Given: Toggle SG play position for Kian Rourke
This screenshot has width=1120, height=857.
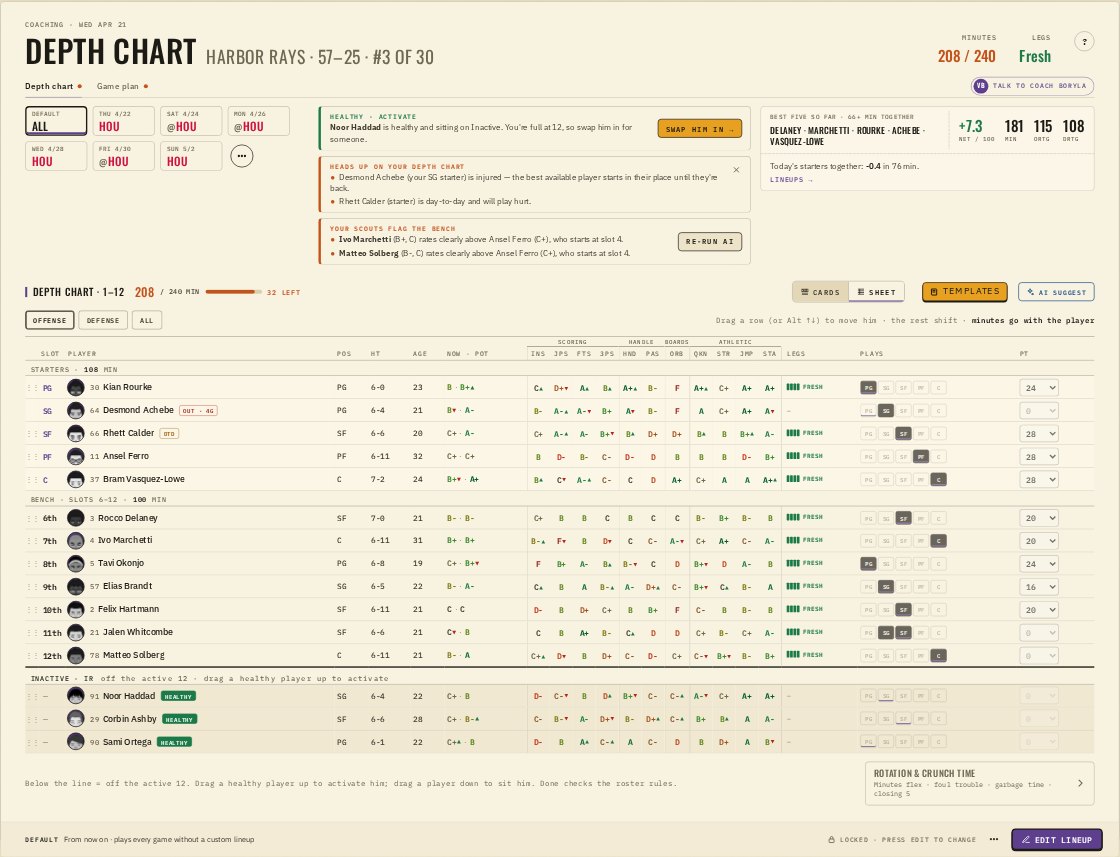Looking at the screenshot, I should pyautogui.click(x=886, y=388).
